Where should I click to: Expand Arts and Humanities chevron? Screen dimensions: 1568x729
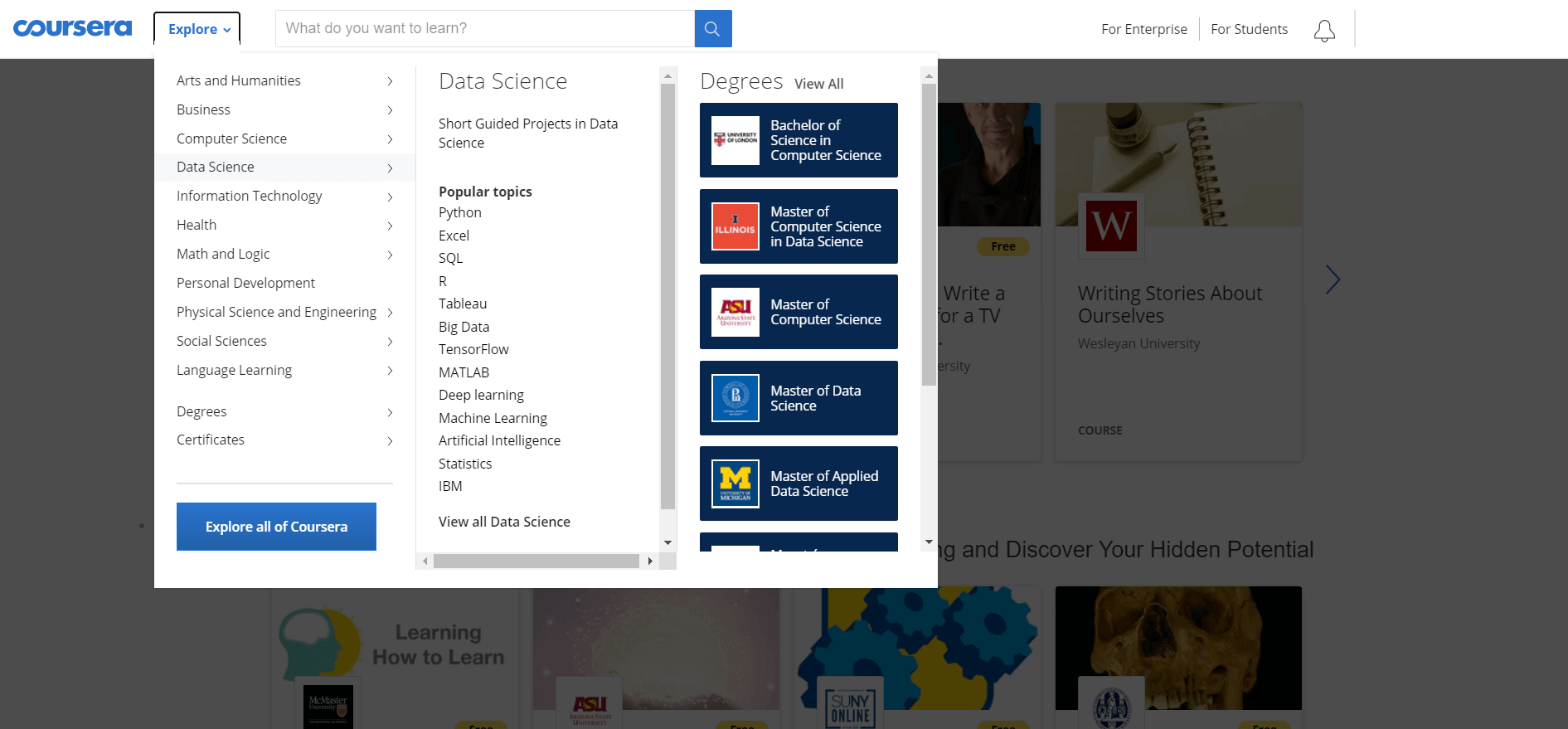coord(390,81)
